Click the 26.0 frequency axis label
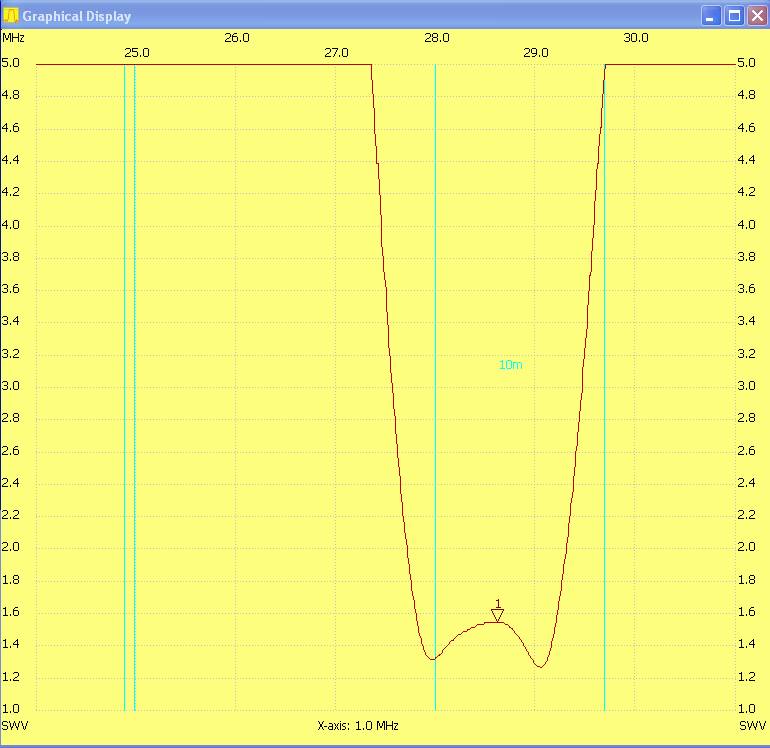The width and height of the screenshot is (770, 748). [x=237, y=38]
